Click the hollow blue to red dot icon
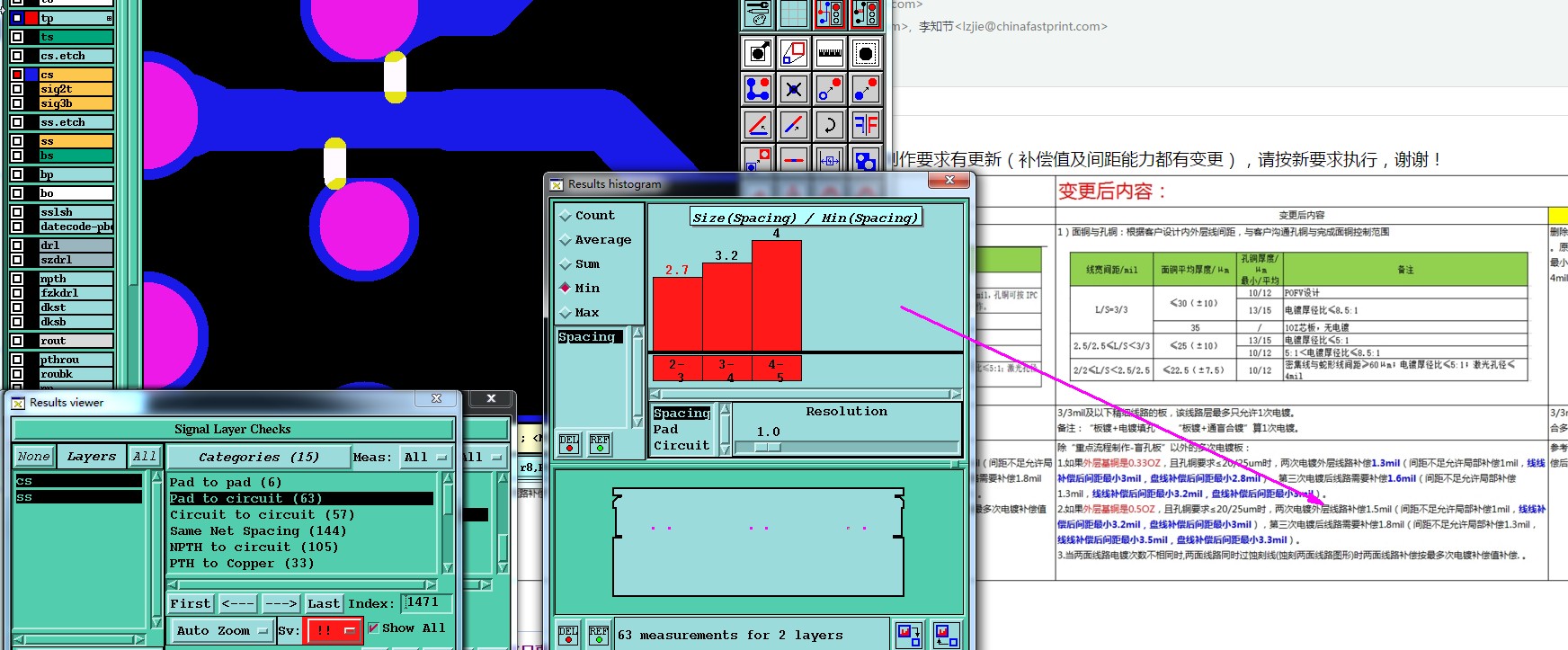Viewport: 1568px width, 650px height. click(830, 89)
